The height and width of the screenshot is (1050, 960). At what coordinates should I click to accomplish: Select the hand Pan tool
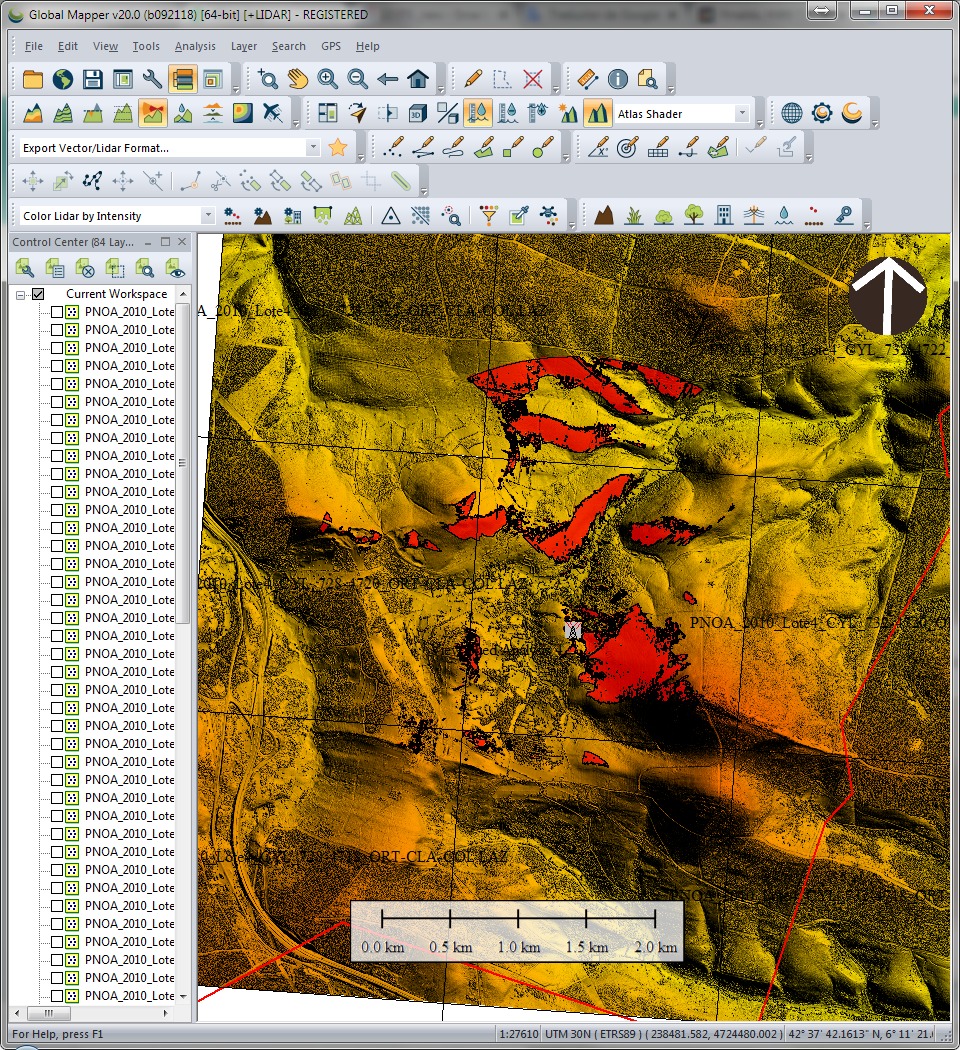297,79
